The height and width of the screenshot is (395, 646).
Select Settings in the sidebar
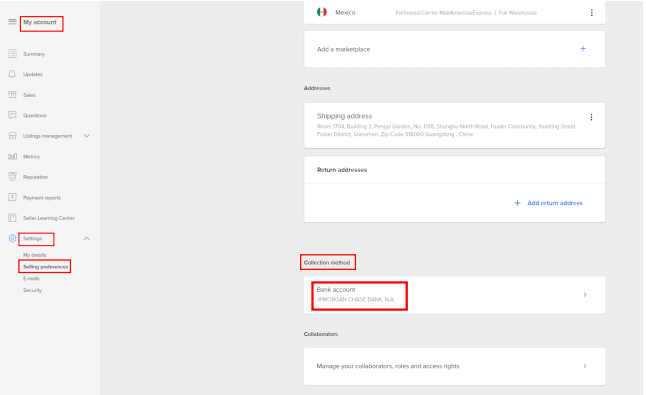click(33, 238)
